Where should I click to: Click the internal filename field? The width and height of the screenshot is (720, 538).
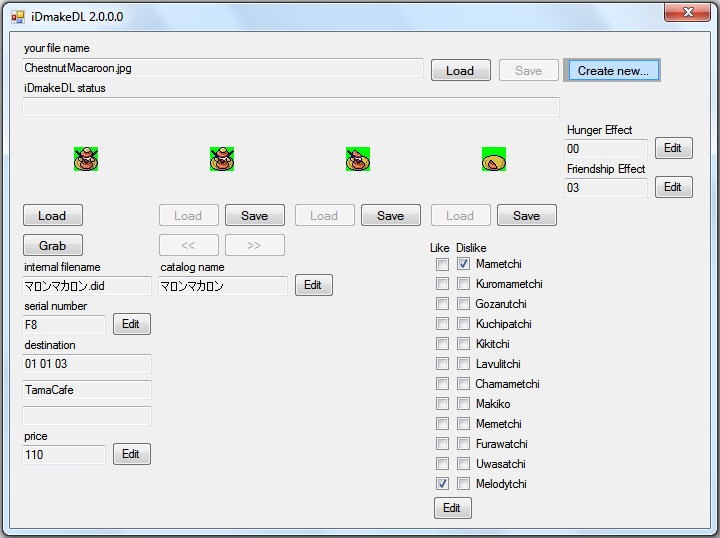(x=87, y=286)
